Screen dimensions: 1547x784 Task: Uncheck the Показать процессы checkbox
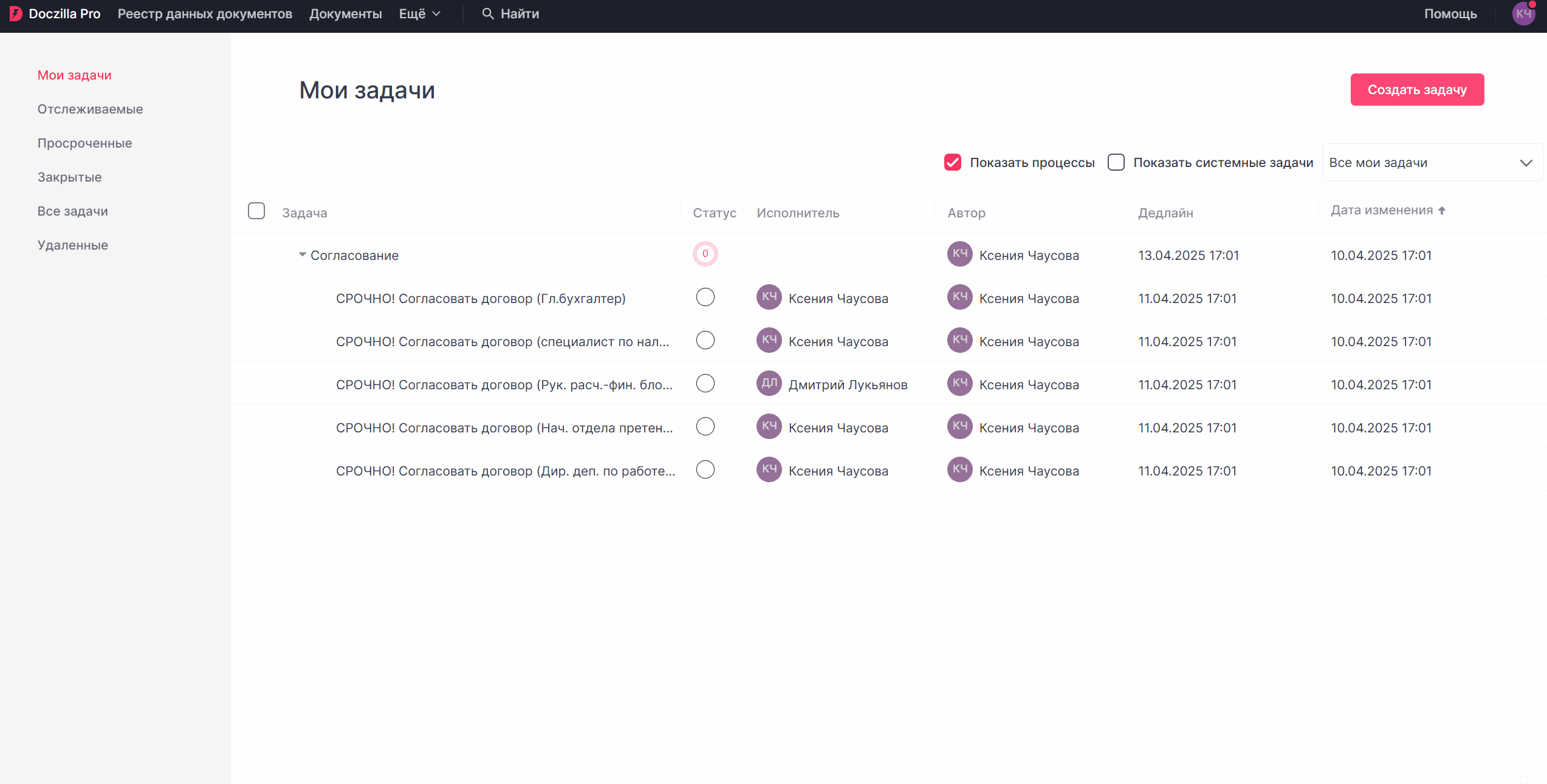952,162
